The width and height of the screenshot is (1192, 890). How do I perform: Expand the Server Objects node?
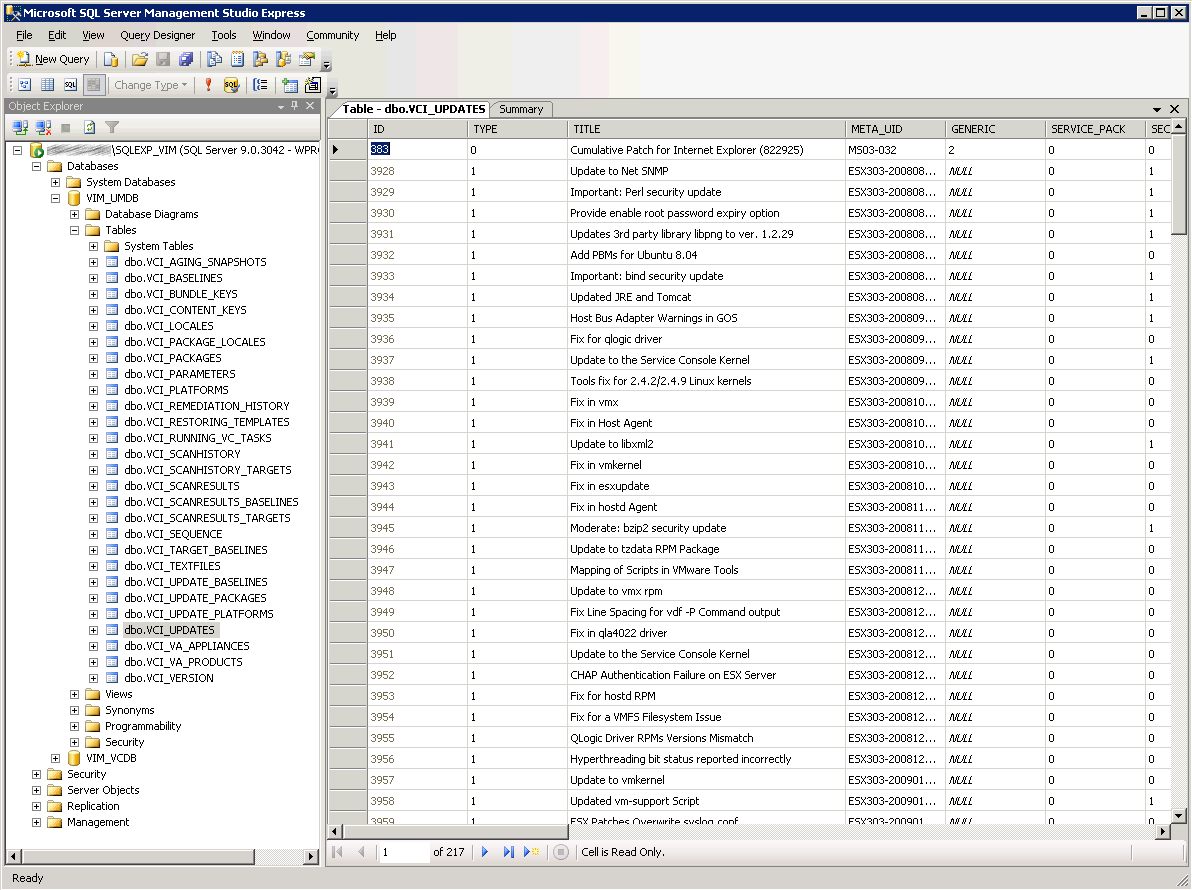[x=36, y=790]
